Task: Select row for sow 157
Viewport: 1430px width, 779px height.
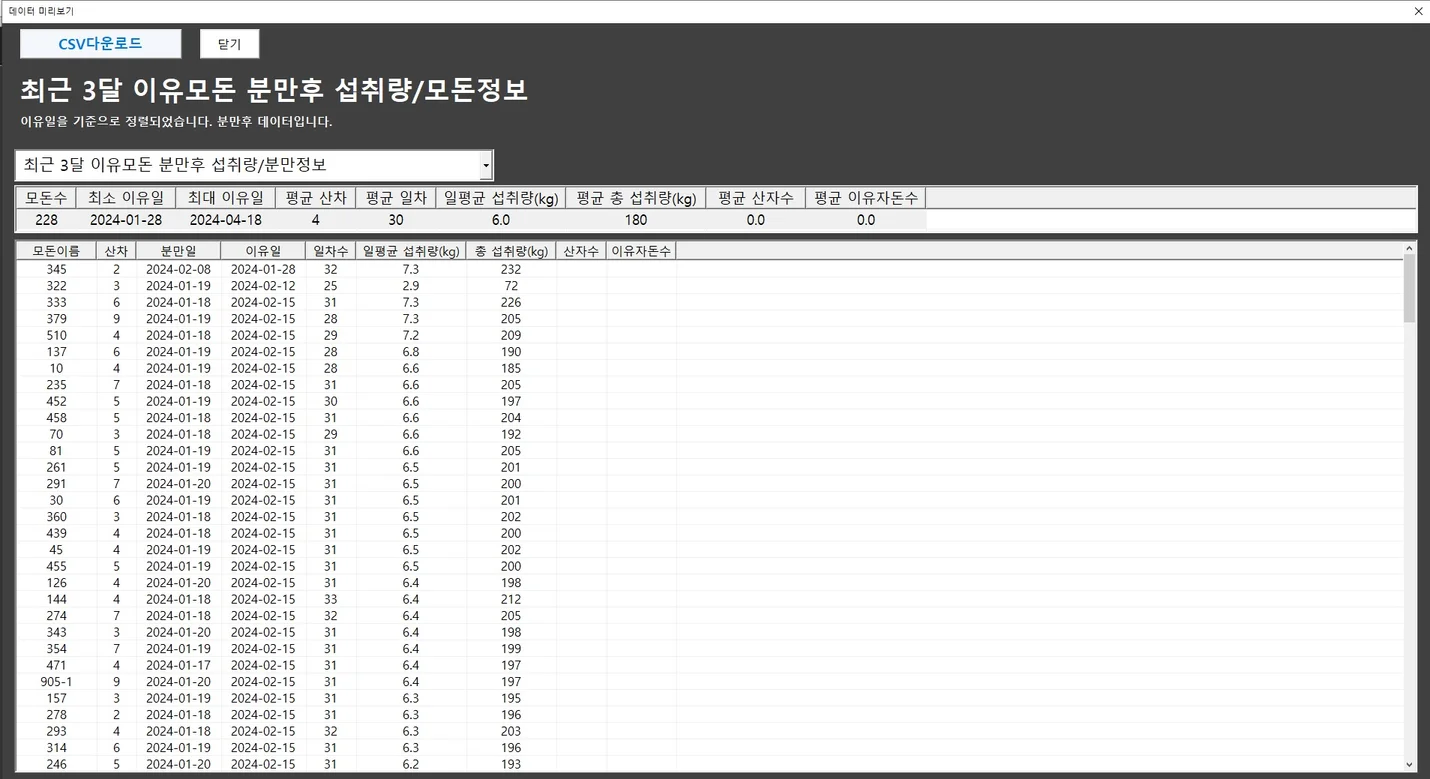Action: tap(709, 698)
